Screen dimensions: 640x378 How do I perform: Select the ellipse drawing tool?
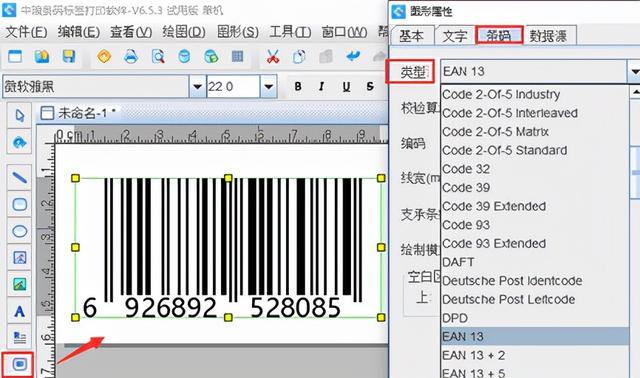[x=19, y=231]
